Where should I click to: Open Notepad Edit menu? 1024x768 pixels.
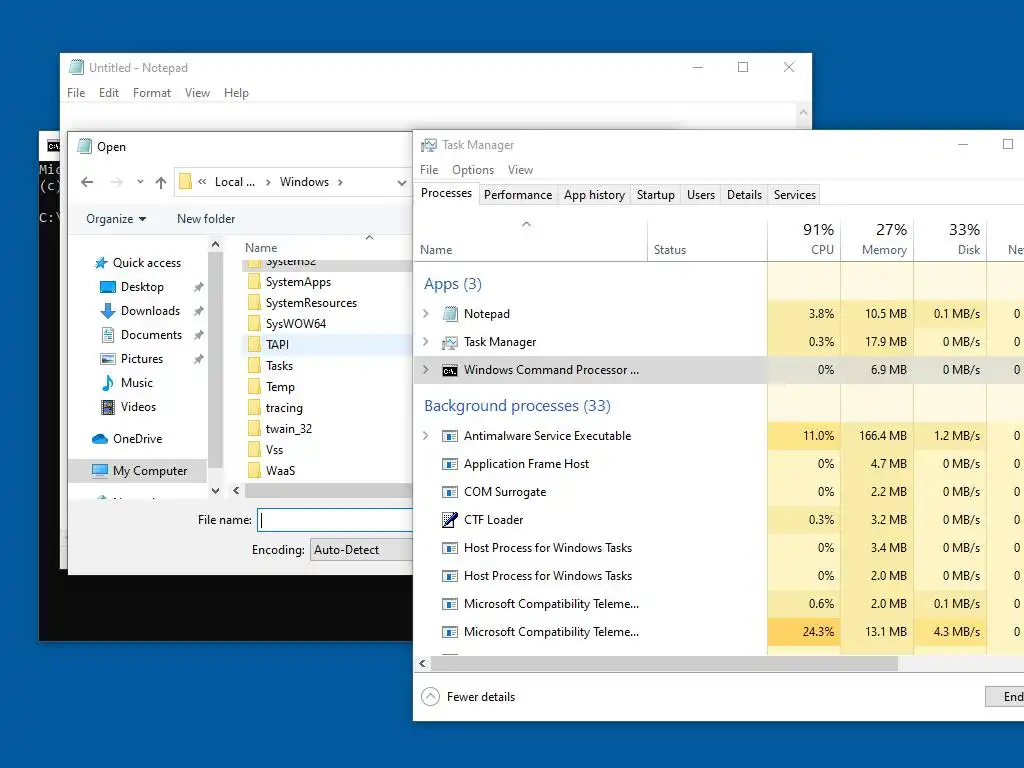(x=108, y=93)
